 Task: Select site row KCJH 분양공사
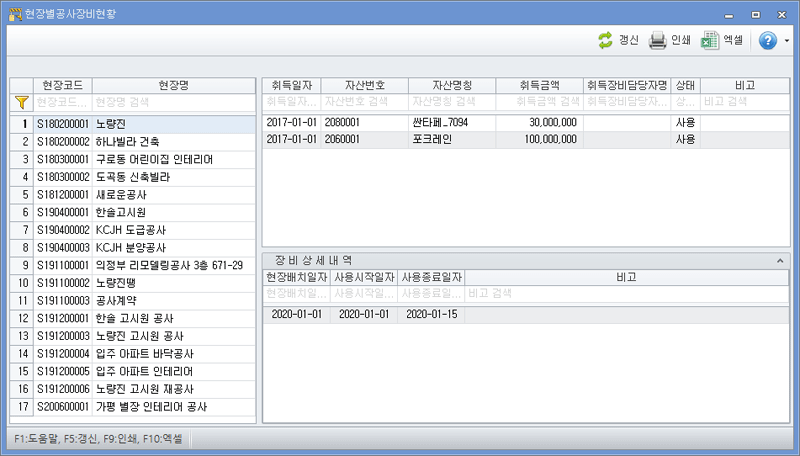tap(133, 248)
